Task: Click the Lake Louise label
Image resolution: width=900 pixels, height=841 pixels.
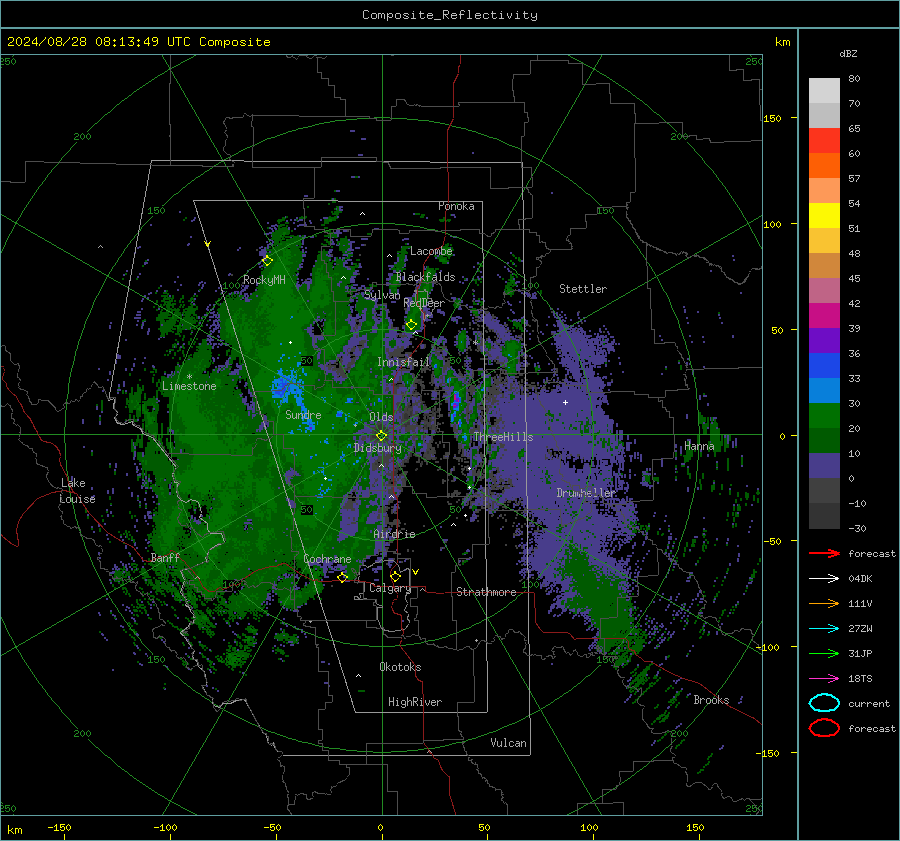Action: click(x=77, y=491)
